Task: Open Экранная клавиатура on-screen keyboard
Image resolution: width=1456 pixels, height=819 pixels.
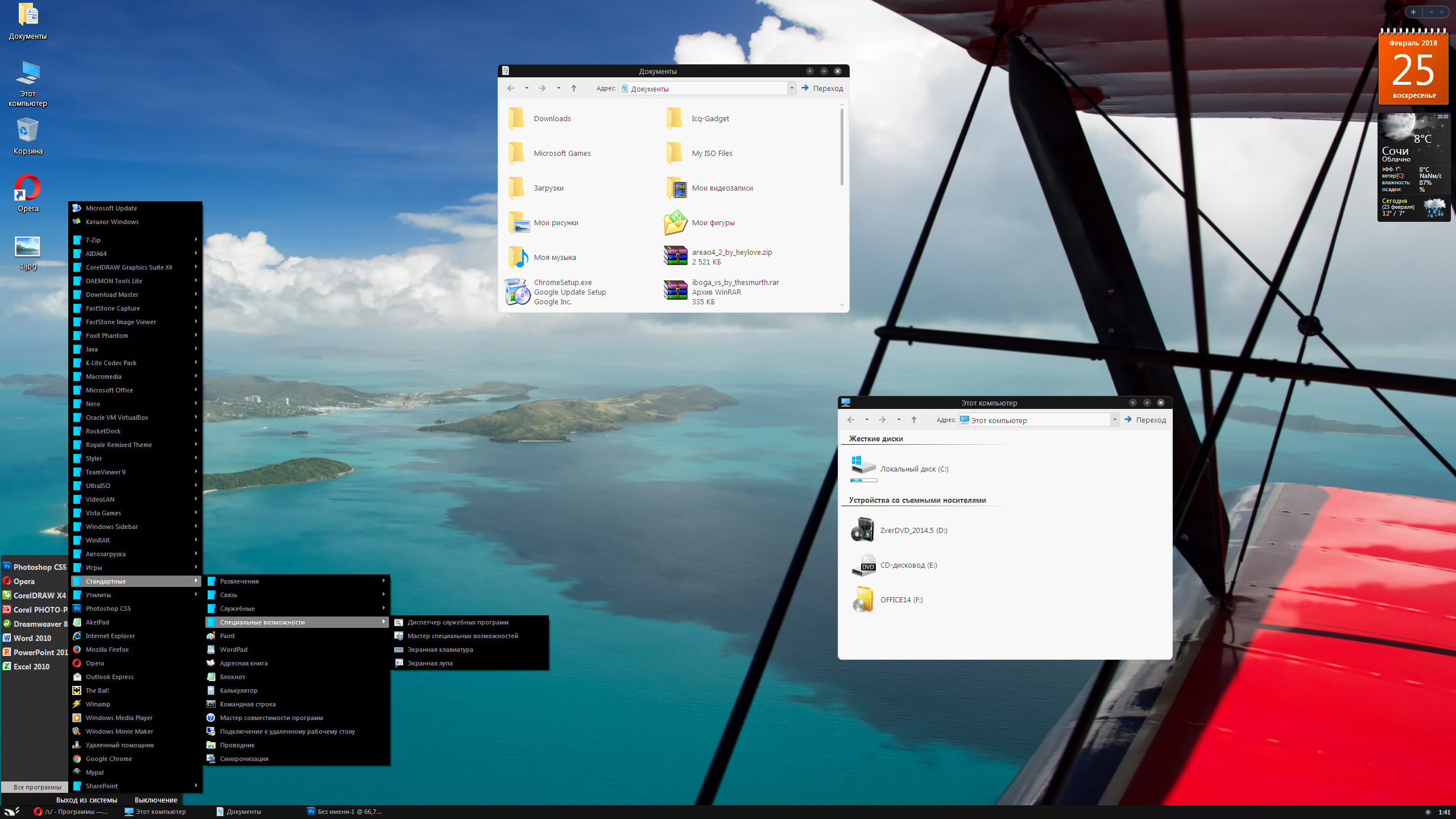Action: (x=470, y=650)
